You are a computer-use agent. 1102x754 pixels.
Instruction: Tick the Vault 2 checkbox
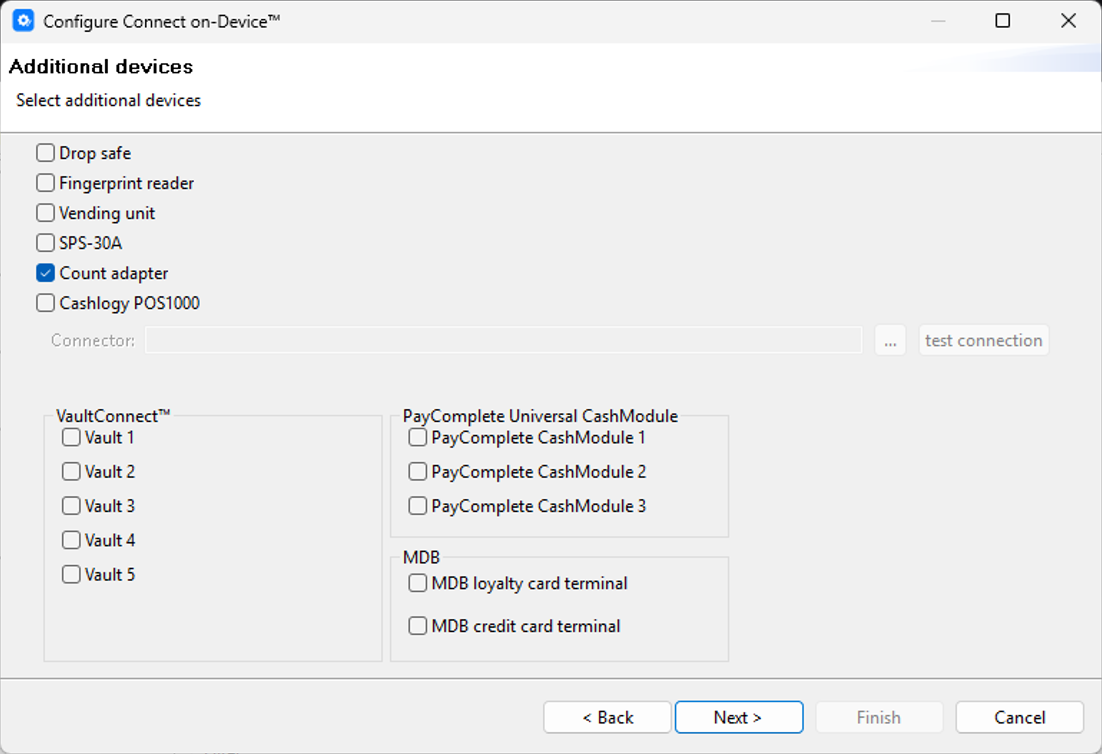tap(71, 472)
